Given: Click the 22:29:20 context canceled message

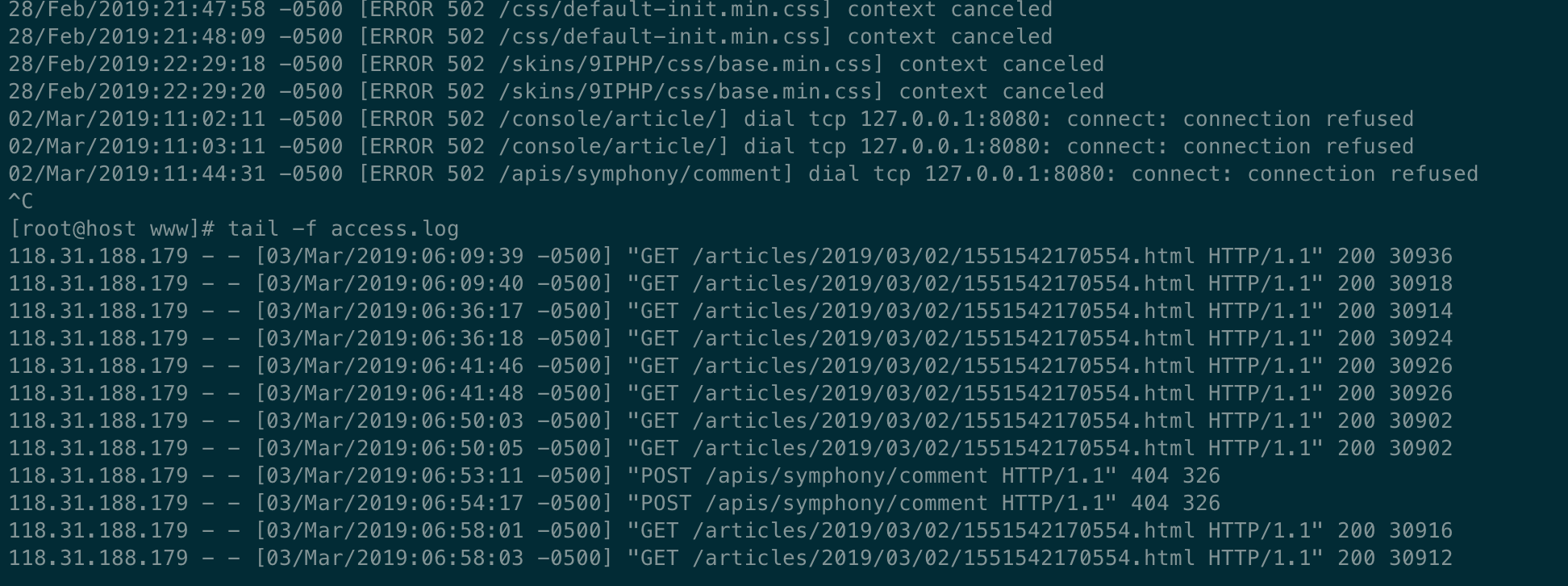Looking at the screenshot, I should [1001, 92].
